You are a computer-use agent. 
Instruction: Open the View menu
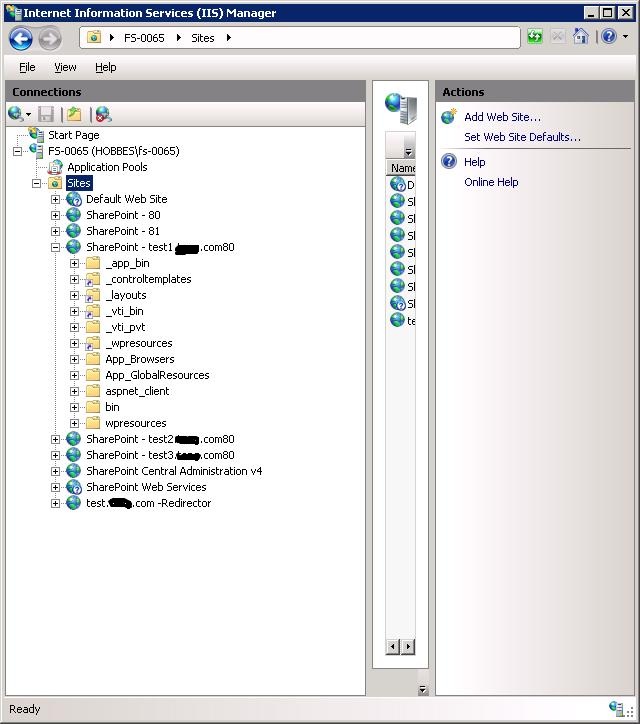click(65, 67)
